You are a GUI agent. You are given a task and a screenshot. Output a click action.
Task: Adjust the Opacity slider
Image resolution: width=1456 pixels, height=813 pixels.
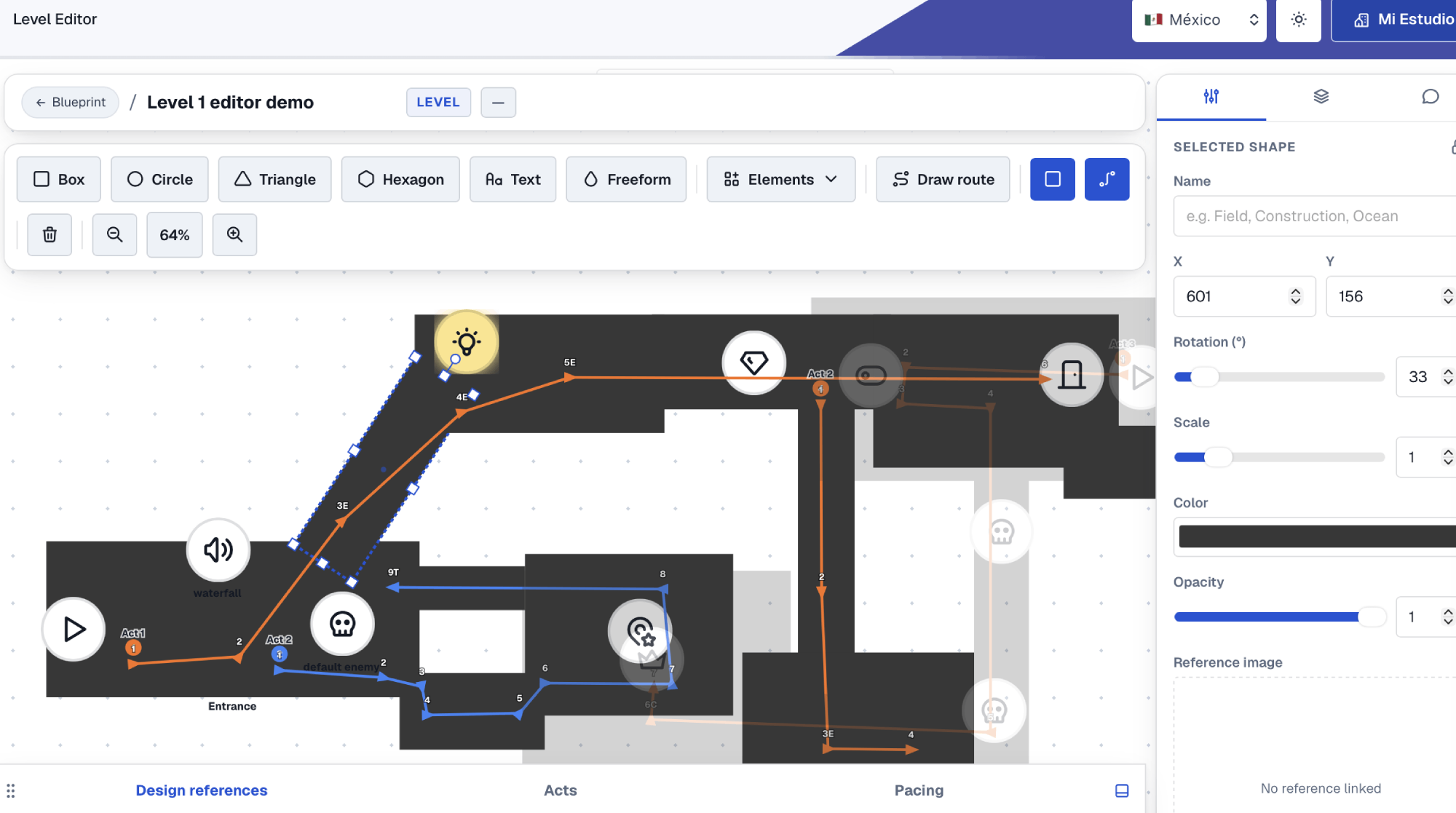(x=1279, y=617)
